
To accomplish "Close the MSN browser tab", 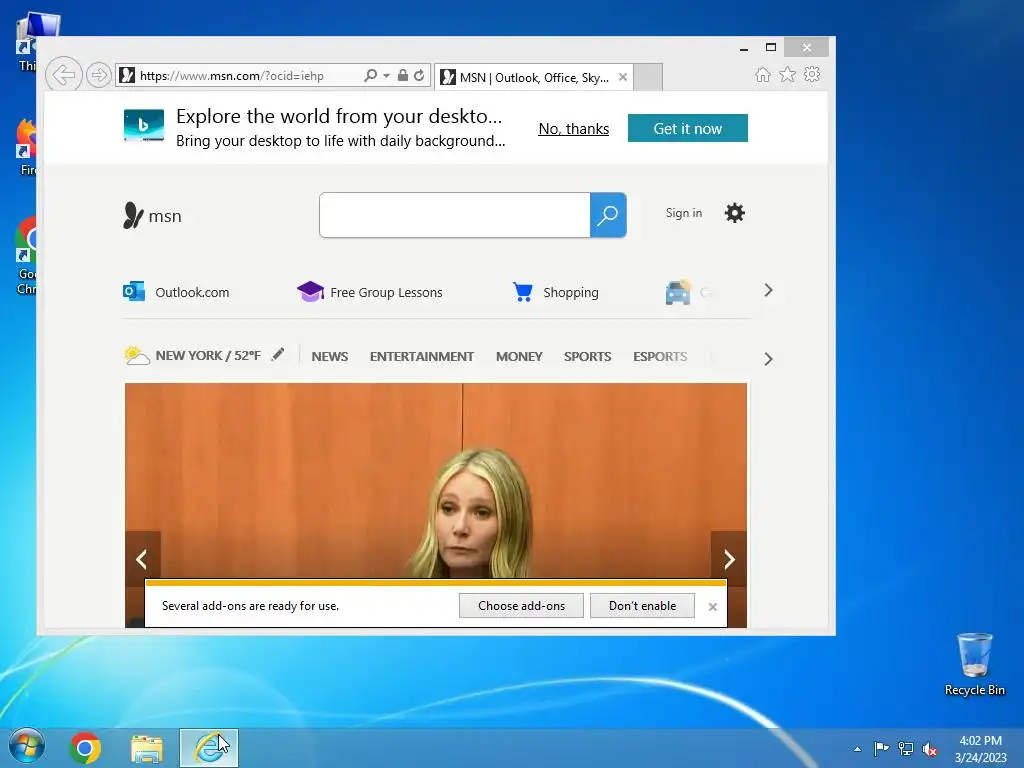I will pyautogui.click(x=623, y=77).
